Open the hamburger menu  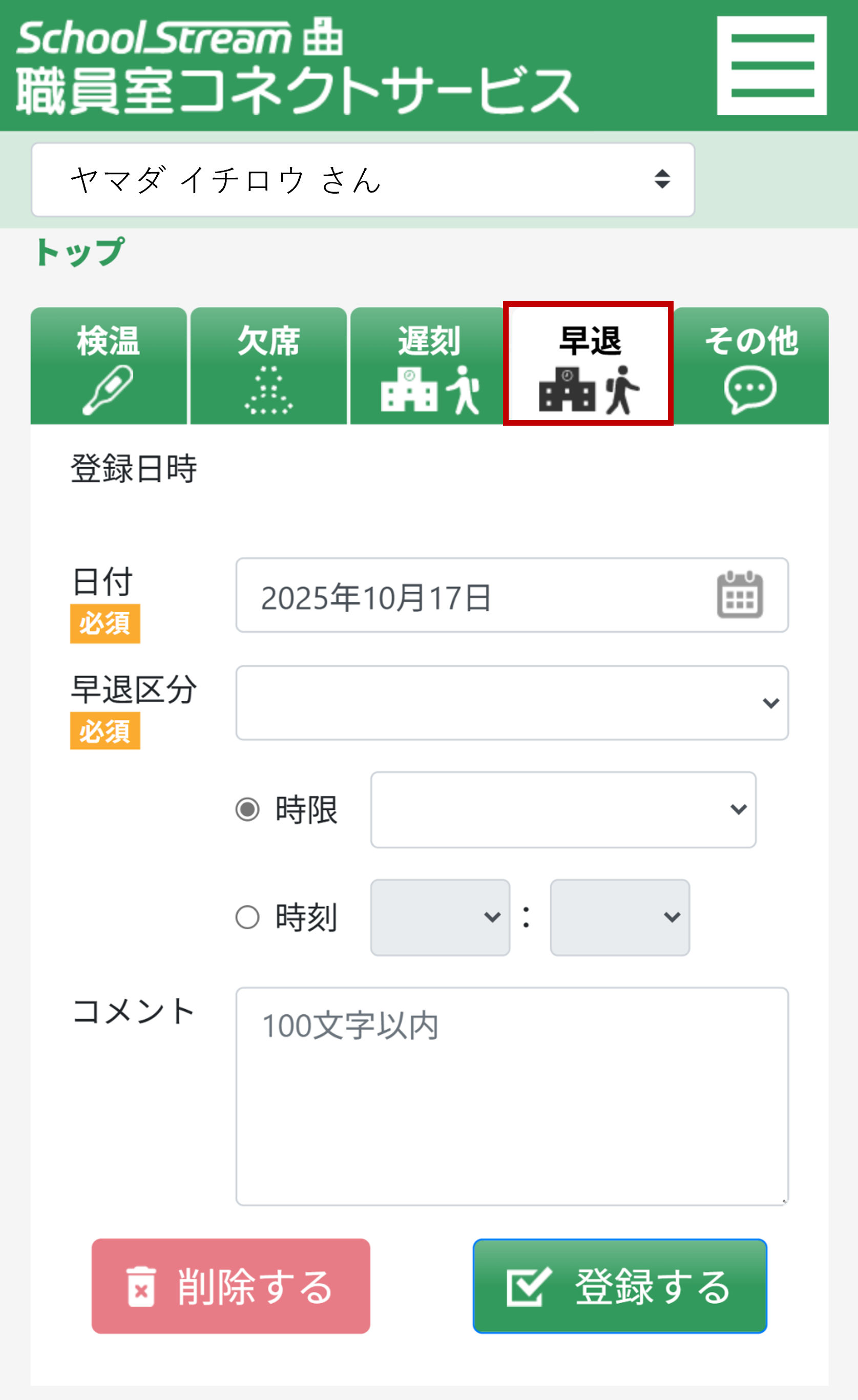771,65
